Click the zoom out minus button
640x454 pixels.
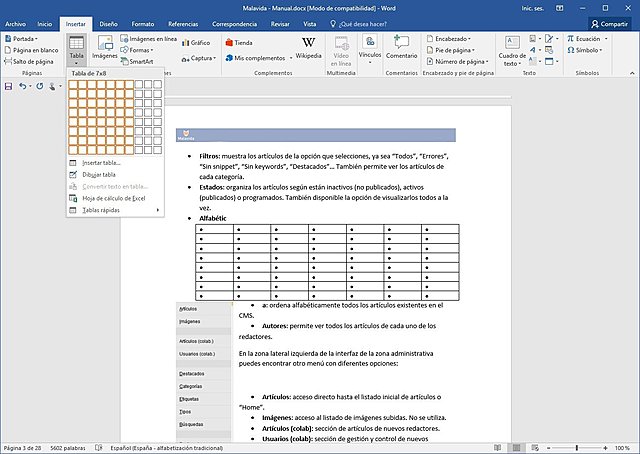point(549,448)
